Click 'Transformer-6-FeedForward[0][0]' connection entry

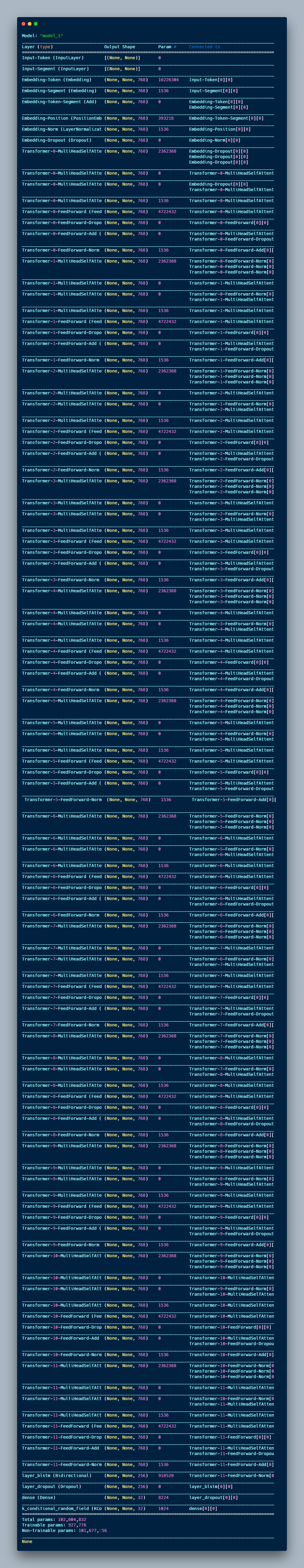[229, 887]
